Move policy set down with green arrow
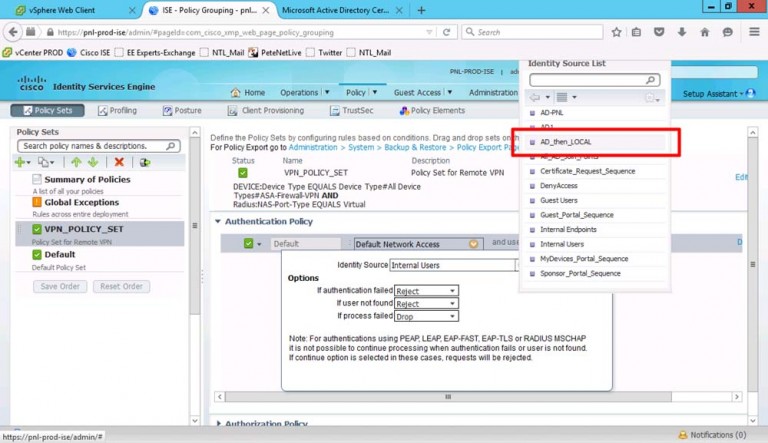The image size is (768, 443). [93, 162]
